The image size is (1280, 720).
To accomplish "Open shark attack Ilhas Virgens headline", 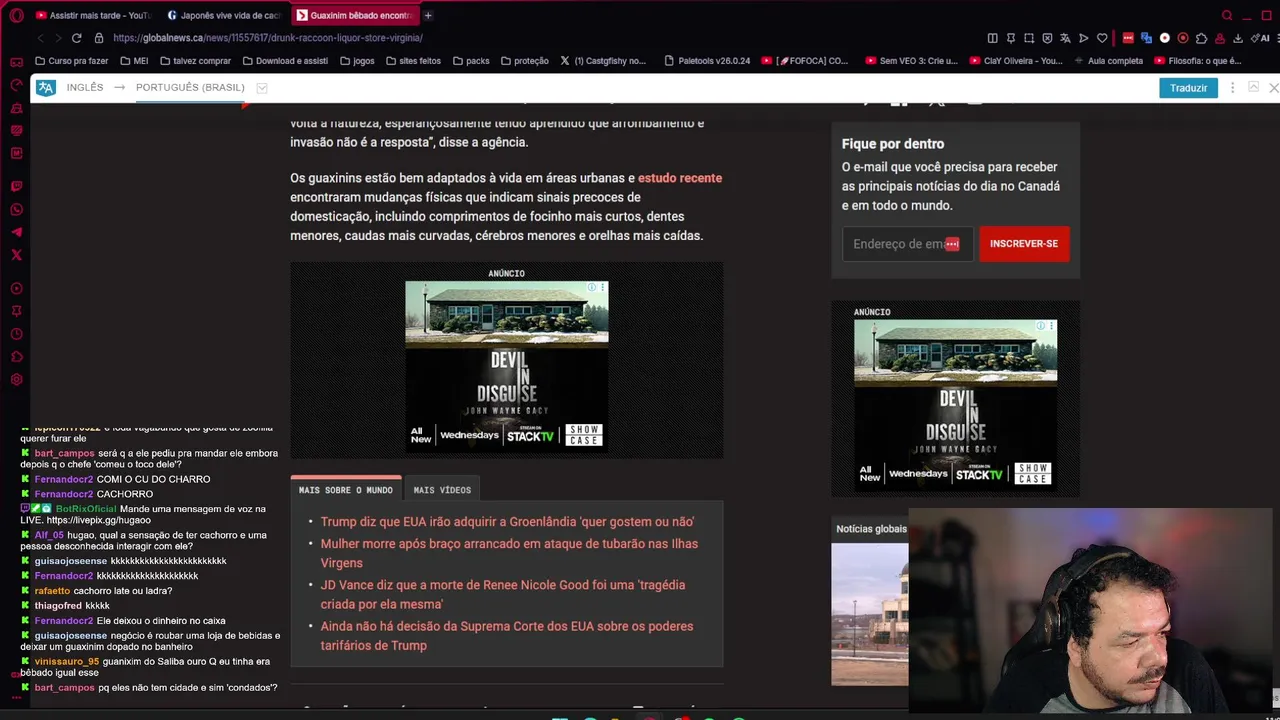I will (509, 553).
